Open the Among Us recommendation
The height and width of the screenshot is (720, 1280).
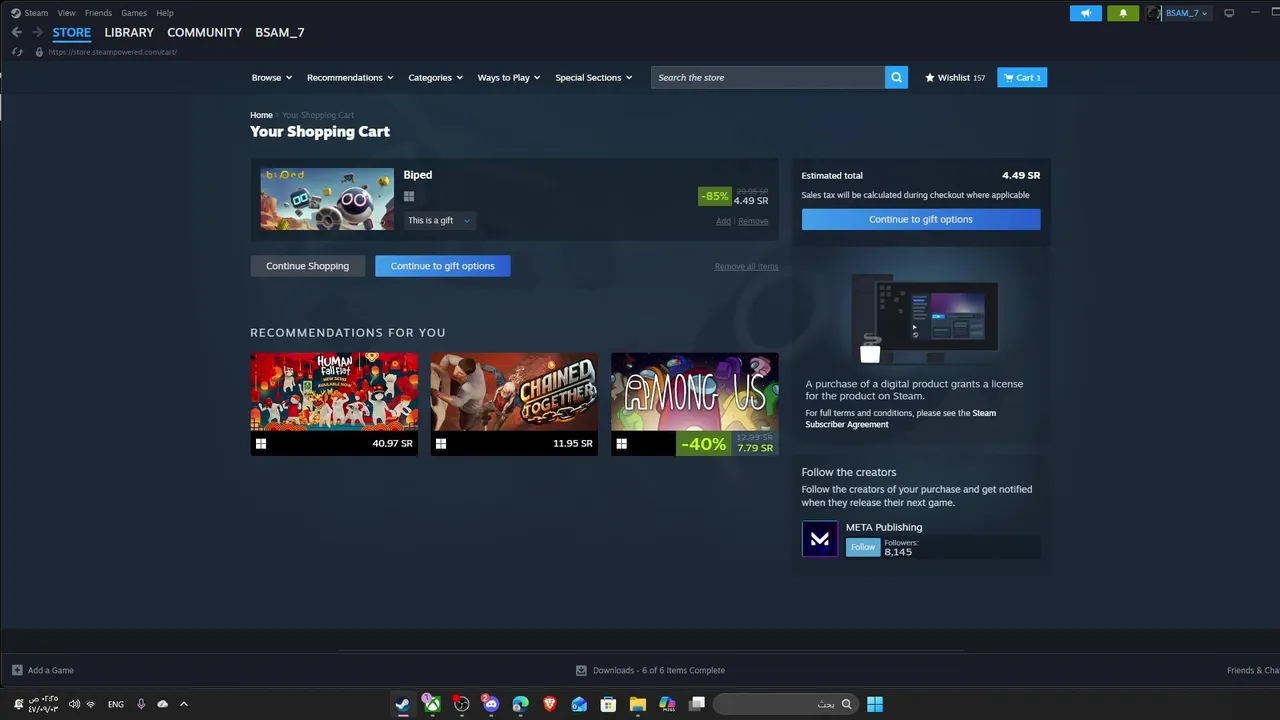tap(694, 403)
